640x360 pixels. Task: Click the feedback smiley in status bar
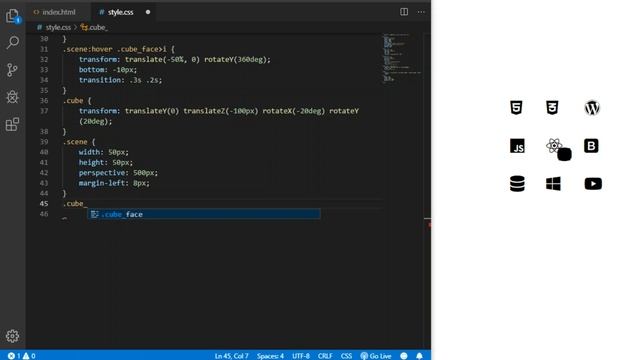[404, 356]
